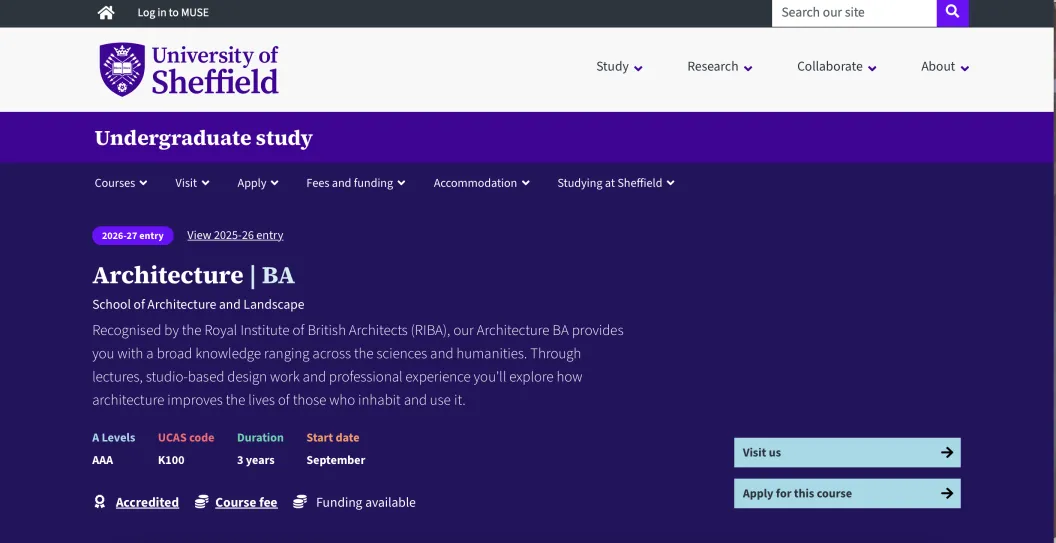Image resolution: width=1056 pixels, height=543 pixels.
Task: Open the Fees and funding submenu
Action: tap(356, 183)
